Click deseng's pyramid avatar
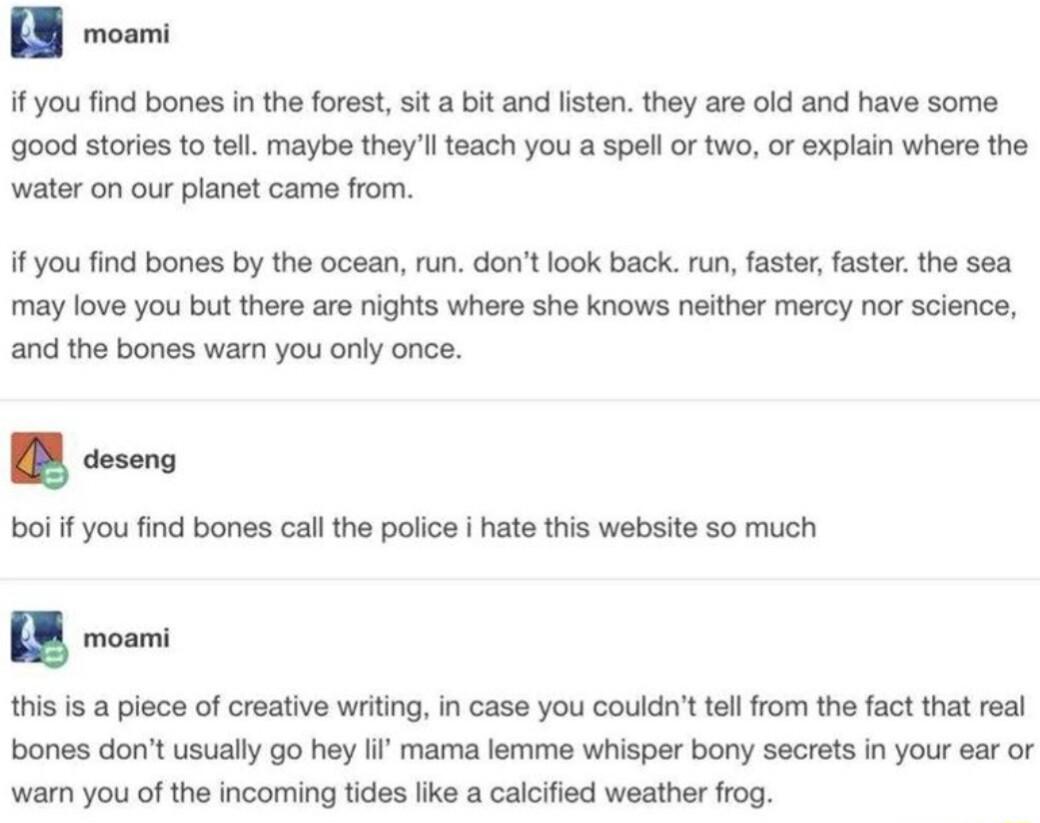Screen dimensions: 1040x823 pyautogui.click(x=36, y=458)
